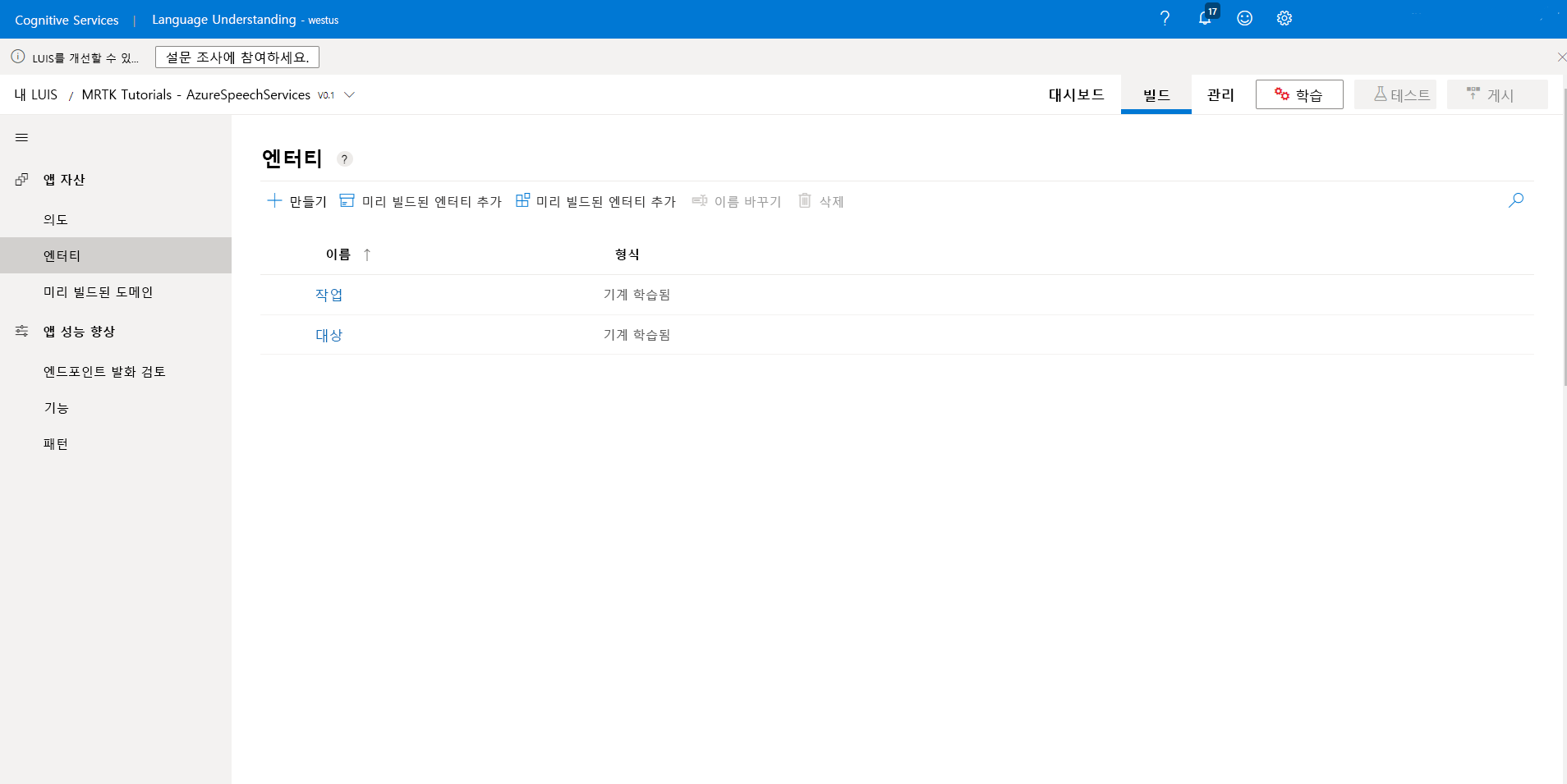The height and width of the screenshot is (784, 1567).
Task: Click the 학습 train button
Action: pos(1299,94)
